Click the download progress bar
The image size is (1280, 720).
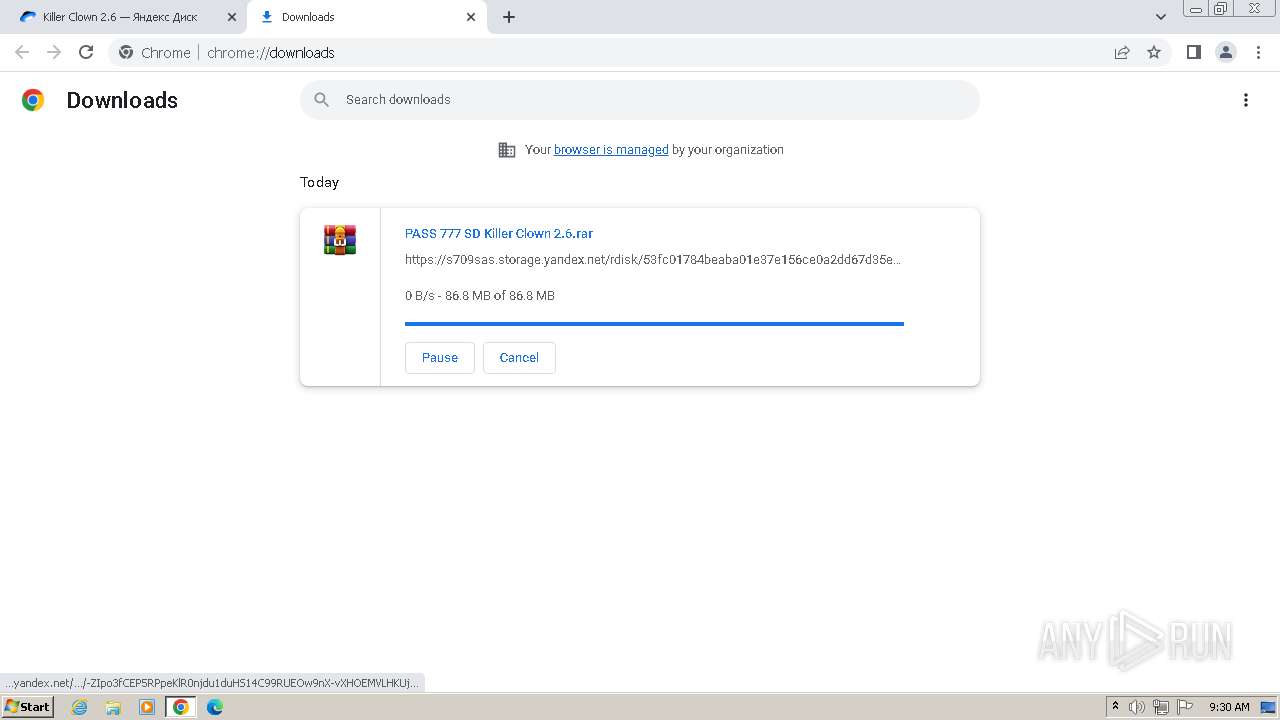click(654, 324)
